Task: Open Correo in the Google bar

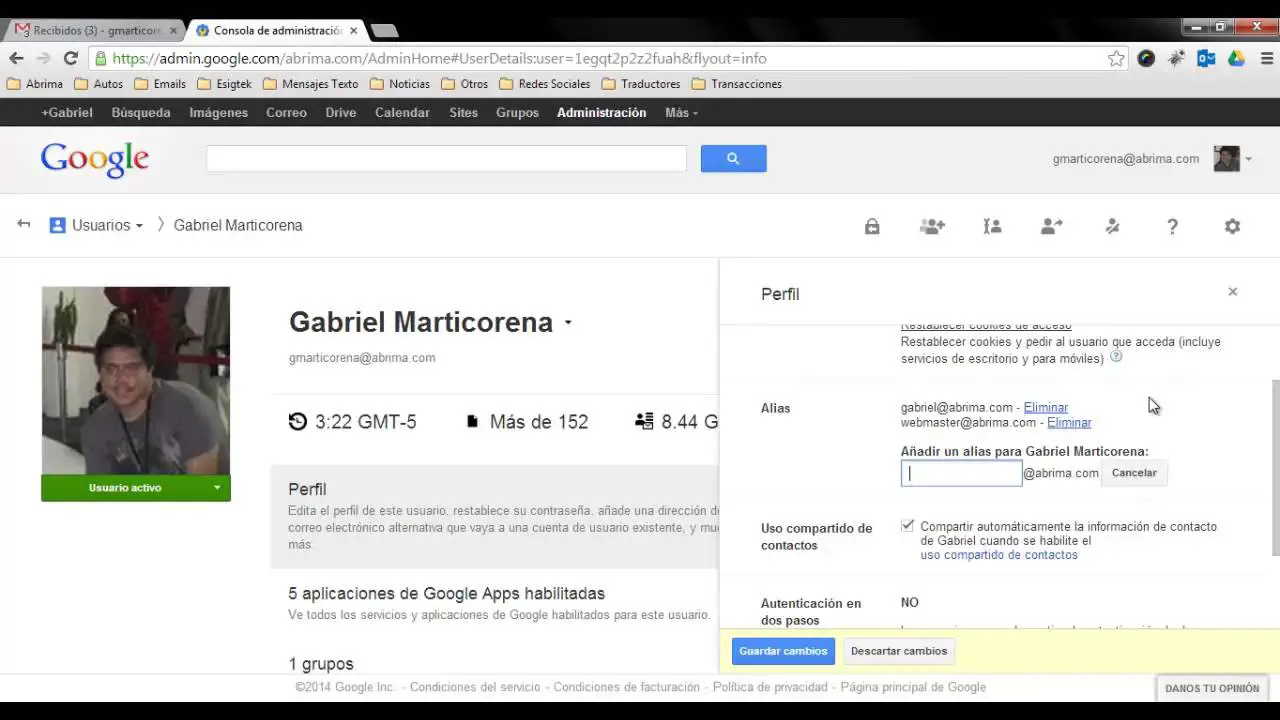Action: [286, 113]
